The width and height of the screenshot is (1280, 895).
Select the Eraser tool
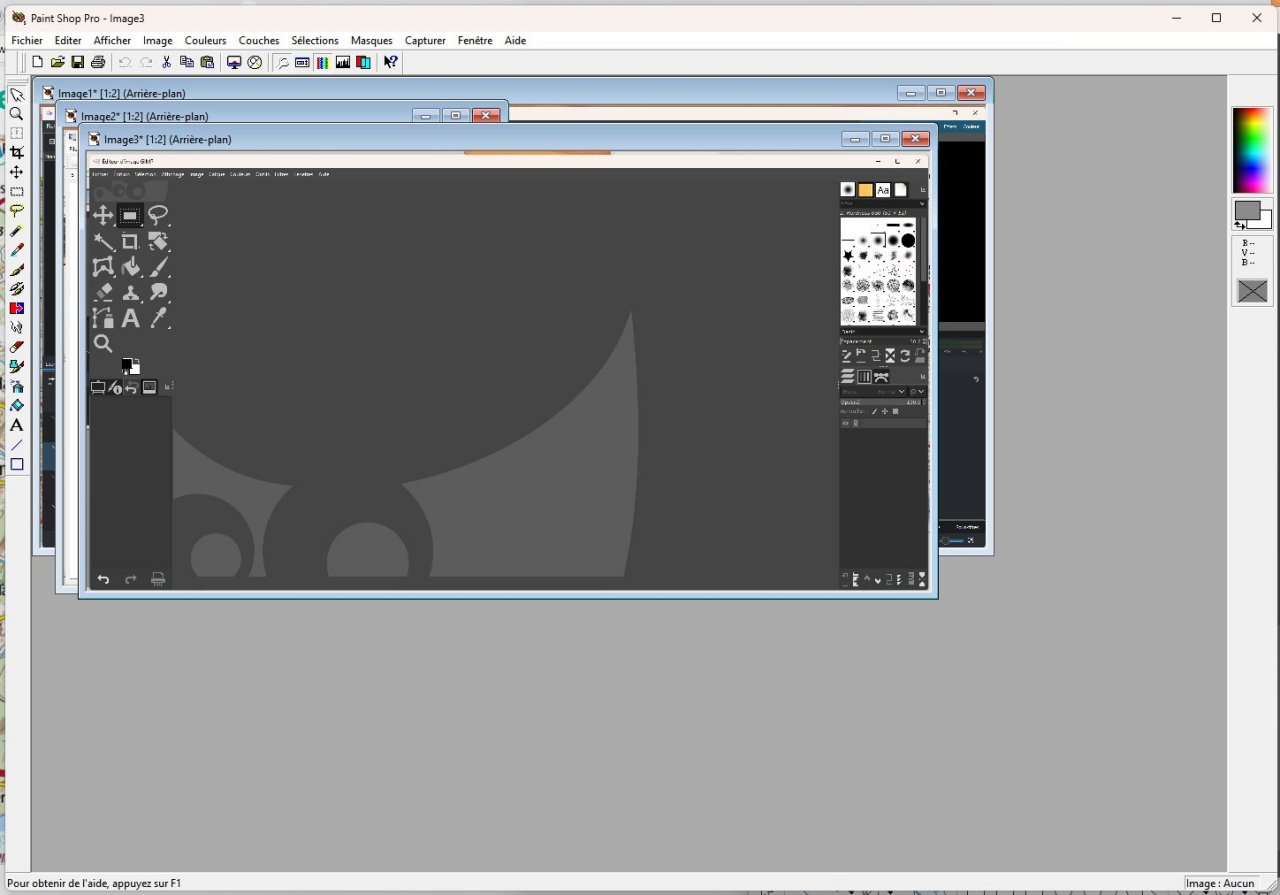(16, 347)
